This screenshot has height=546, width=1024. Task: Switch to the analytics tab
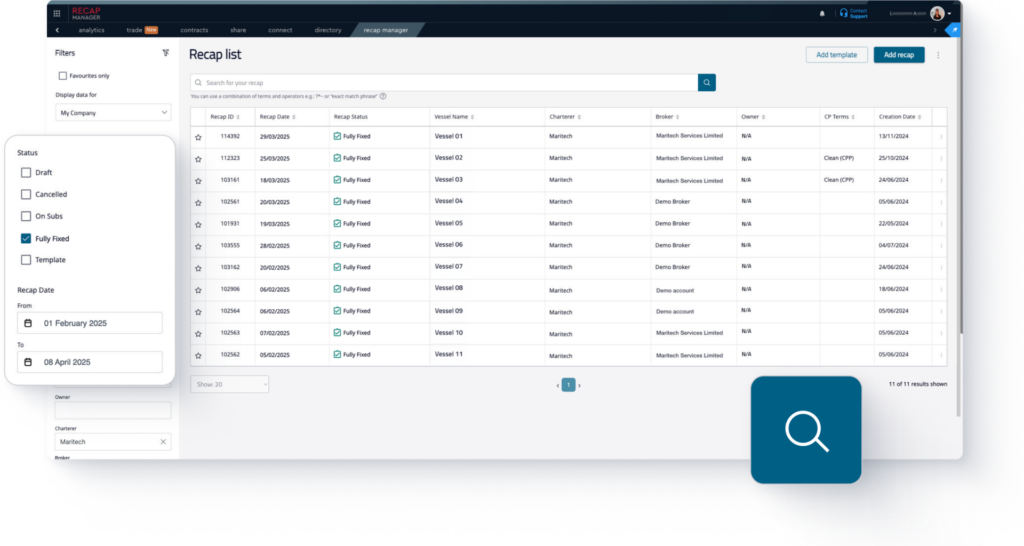click(x=91, y=30)
